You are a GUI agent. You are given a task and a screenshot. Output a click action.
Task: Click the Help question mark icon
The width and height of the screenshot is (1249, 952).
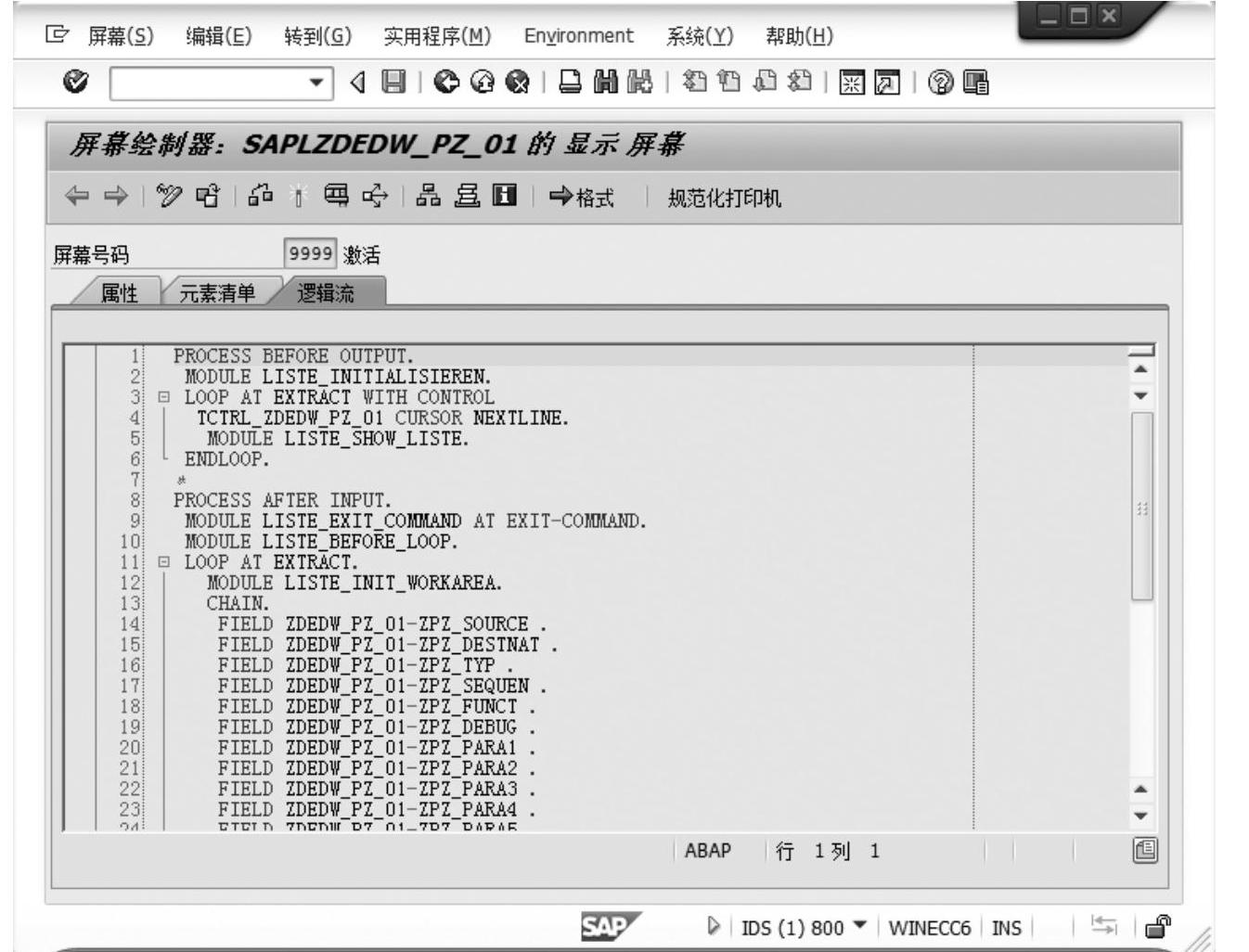(940, 83)
